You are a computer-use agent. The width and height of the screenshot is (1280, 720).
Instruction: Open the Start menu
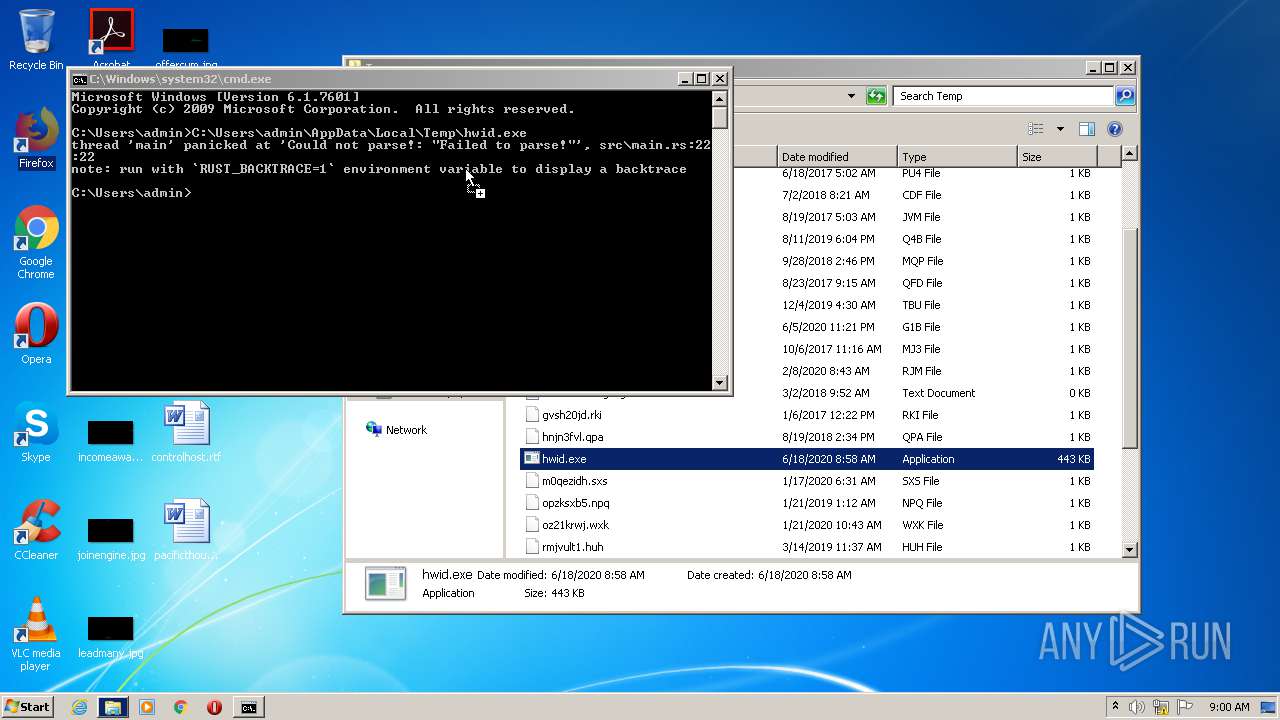coord(28,707)
